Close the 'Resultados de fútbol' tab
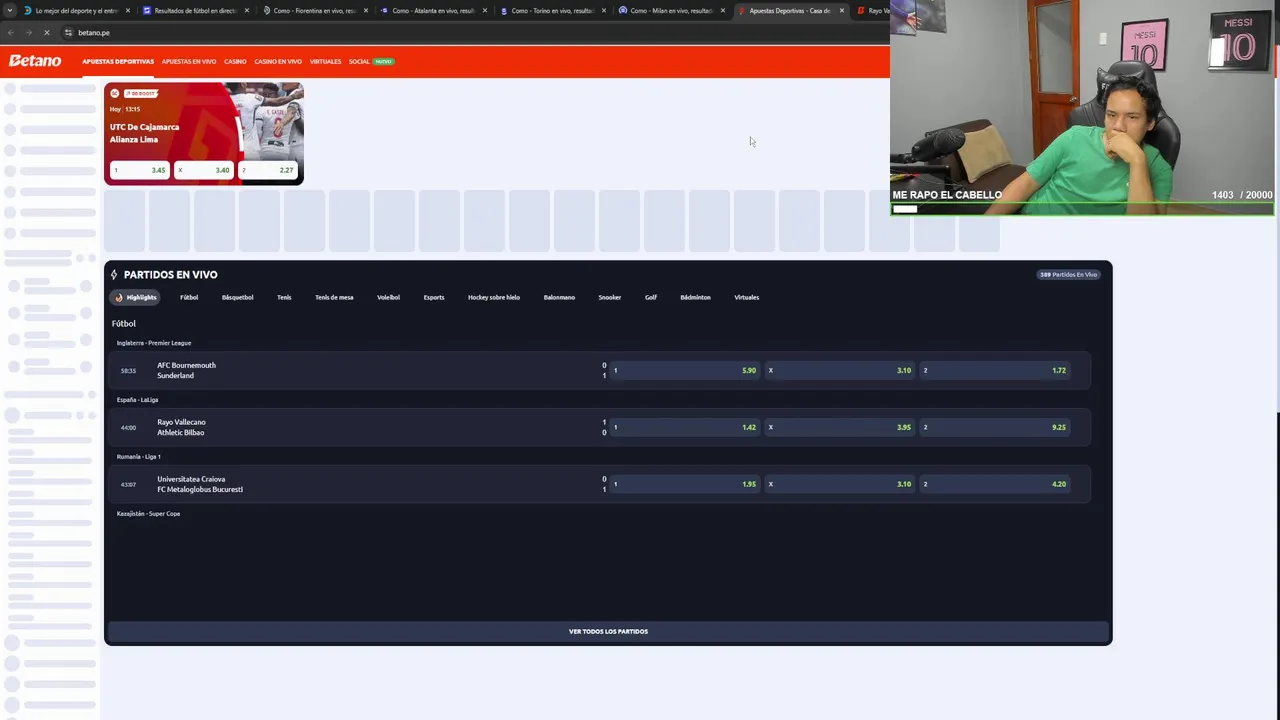 pos(246,11)
